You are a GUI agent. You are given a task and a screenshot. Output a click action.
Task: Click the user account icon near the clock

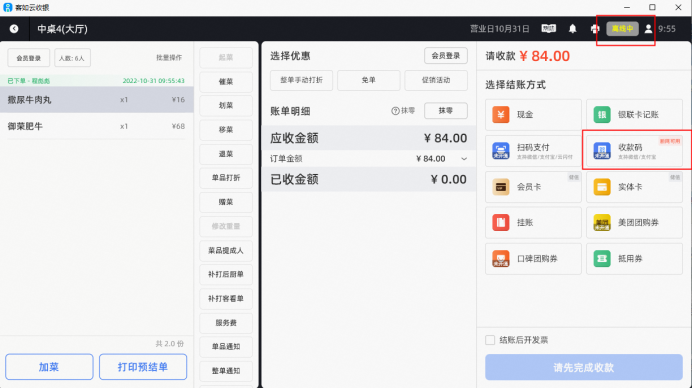click(648, 29)
